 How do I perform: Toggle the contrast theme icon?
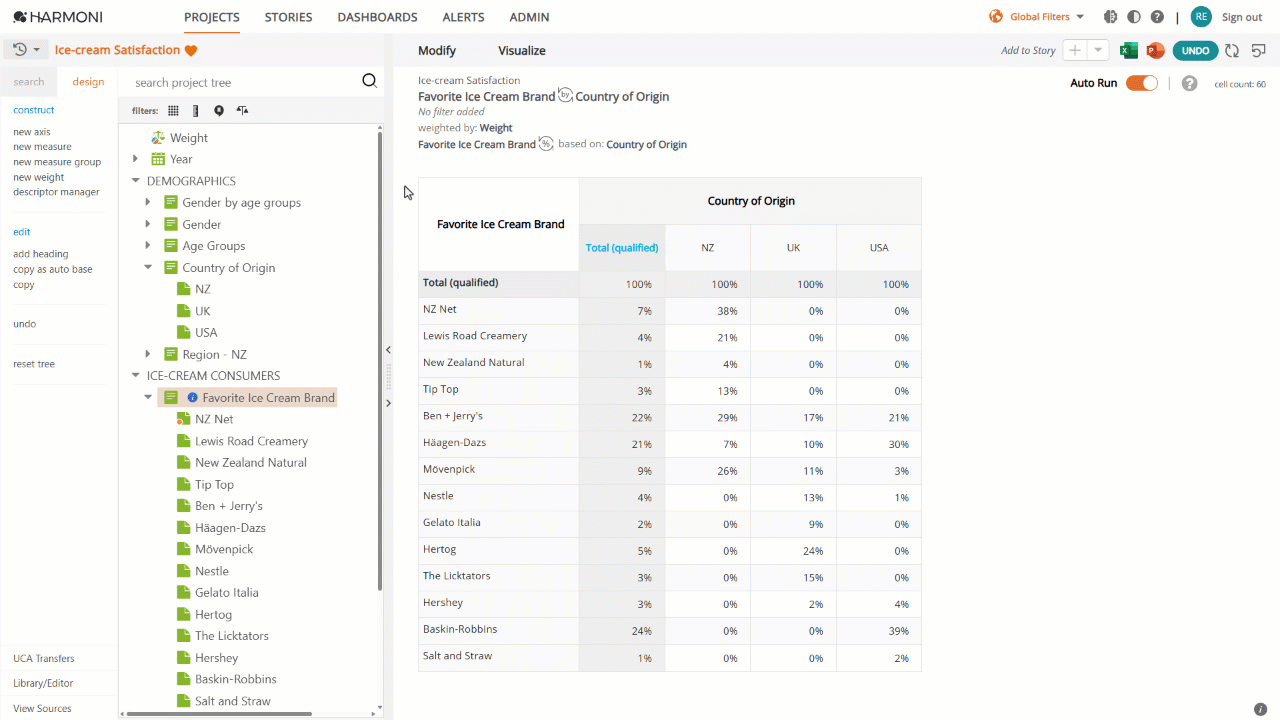tap(1134, 17)
